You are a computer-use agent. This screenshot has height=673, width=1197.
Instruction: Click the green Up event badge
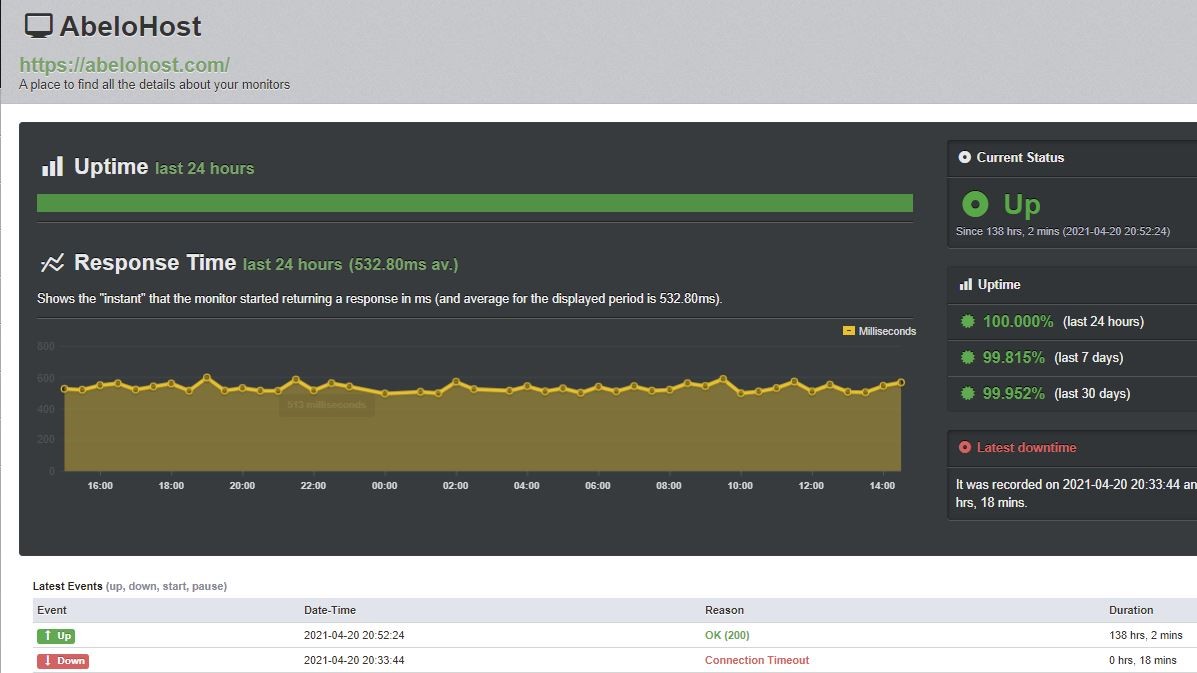(x=56, y=636)
